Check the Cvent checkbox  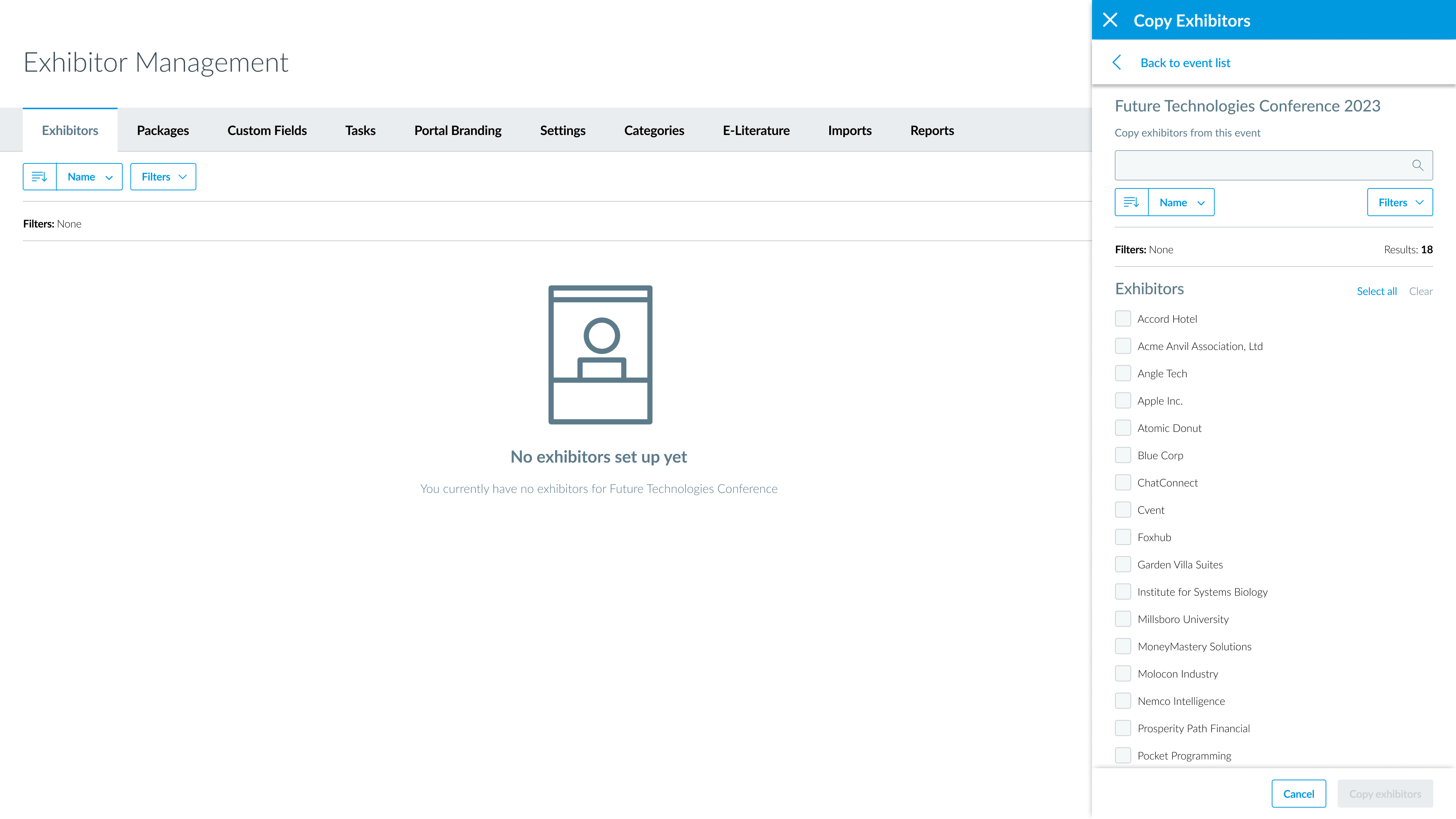click(x=1123, y=510)
